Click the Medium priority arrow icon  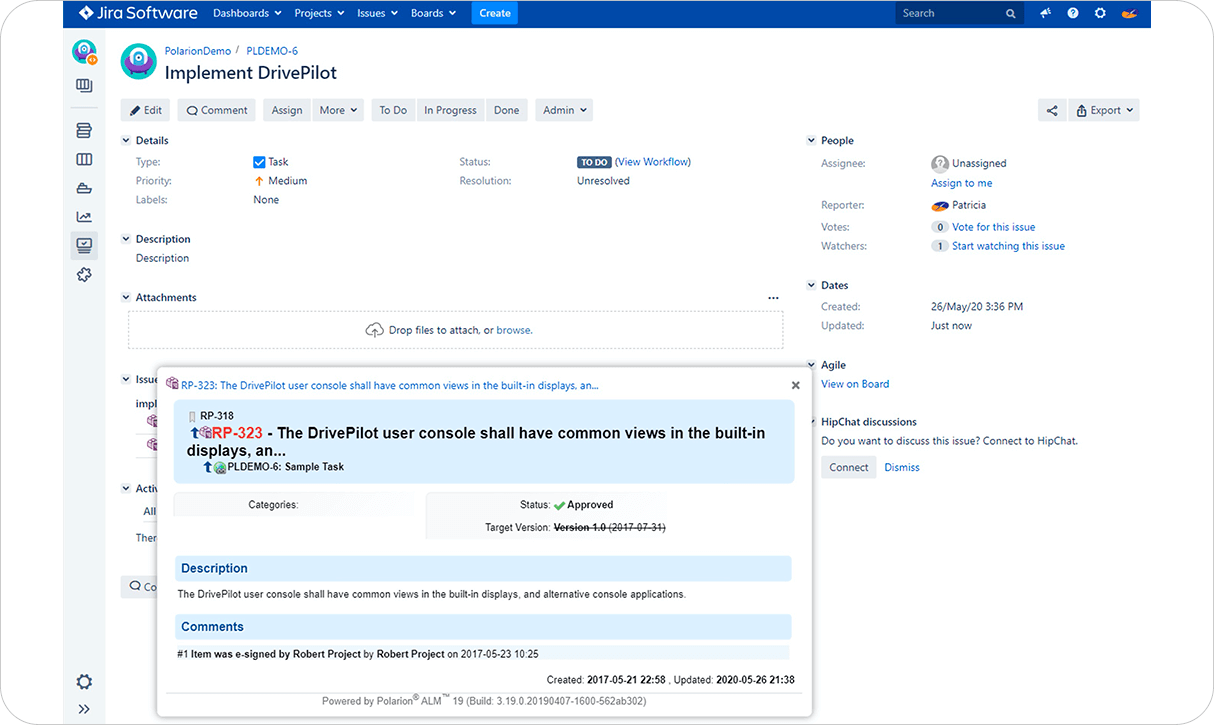tap(259, 181)
